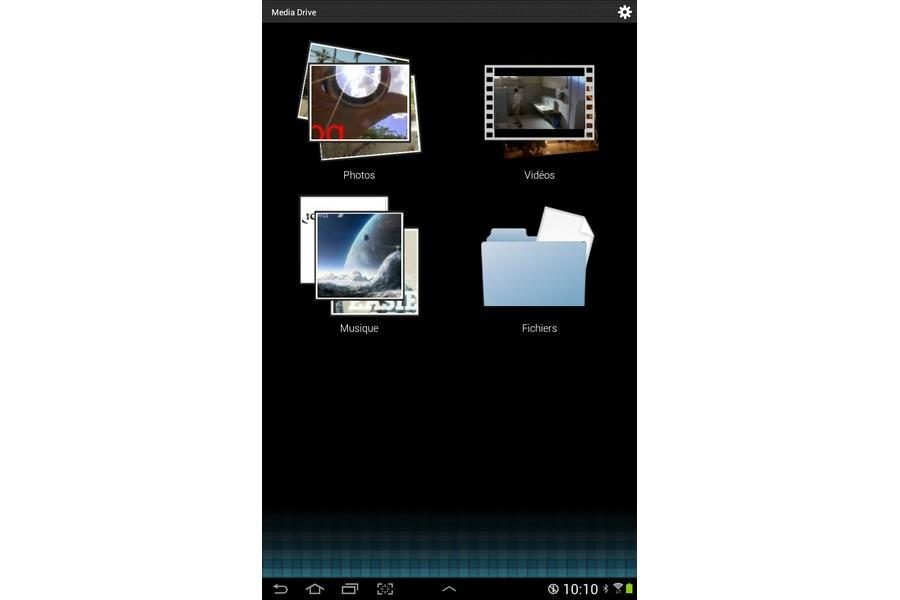Click the Vidéos label
This screenshot has height=600, width=900.
[x=540, y=175]
